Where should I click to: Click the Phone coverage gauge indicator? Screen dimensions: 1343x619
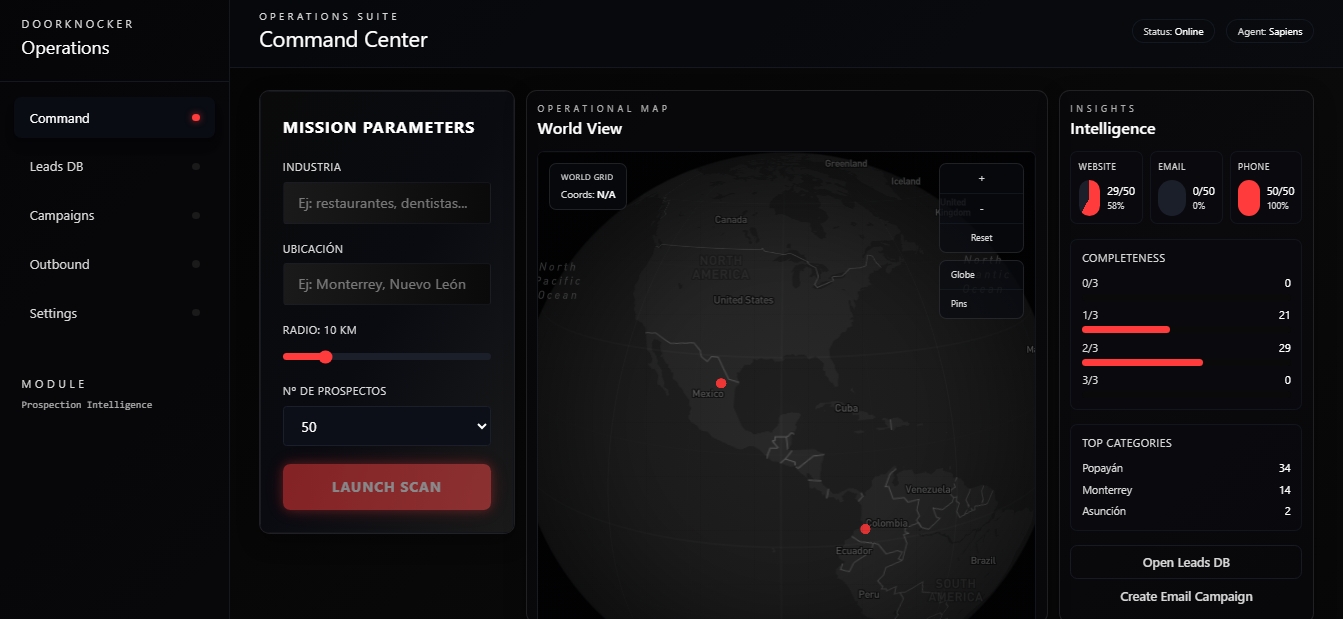coord(1249,198)
